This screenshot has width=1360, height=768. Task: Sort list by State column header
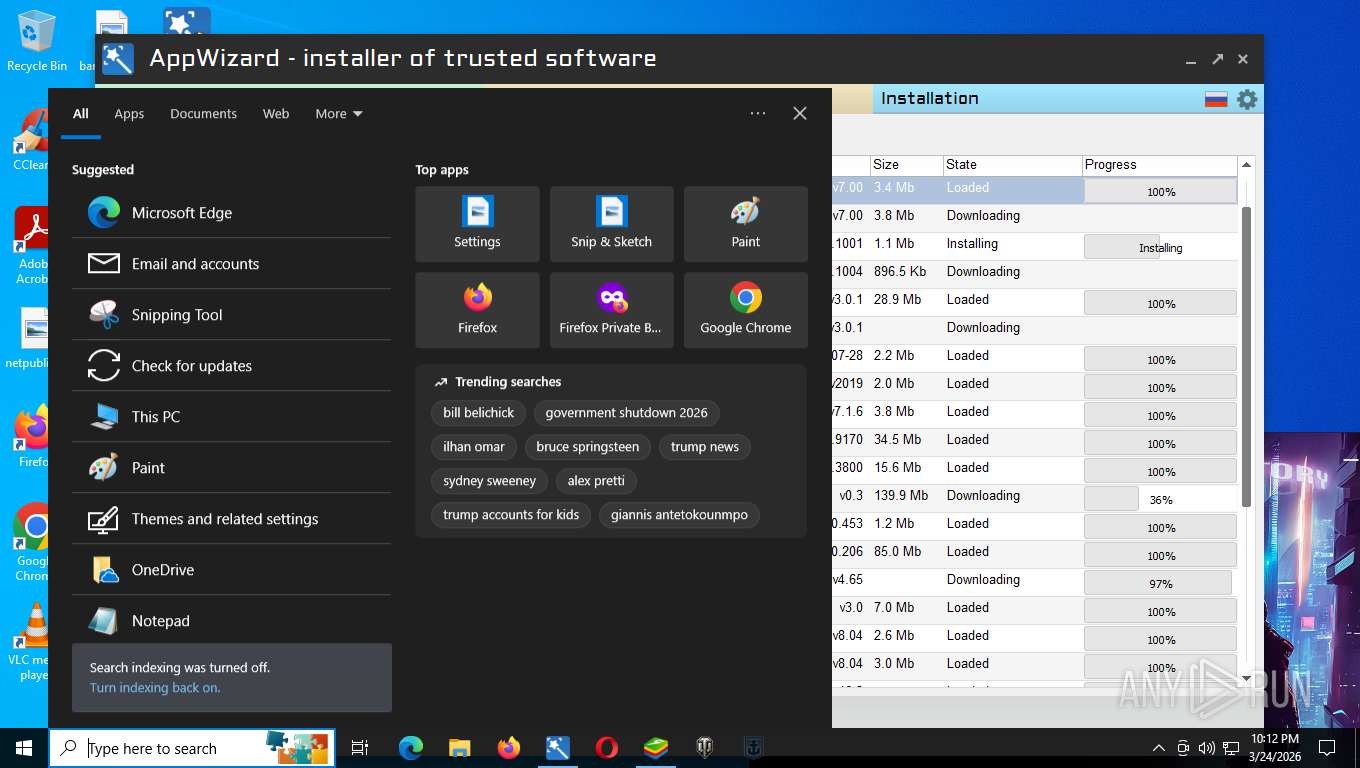coord(1012,165)
